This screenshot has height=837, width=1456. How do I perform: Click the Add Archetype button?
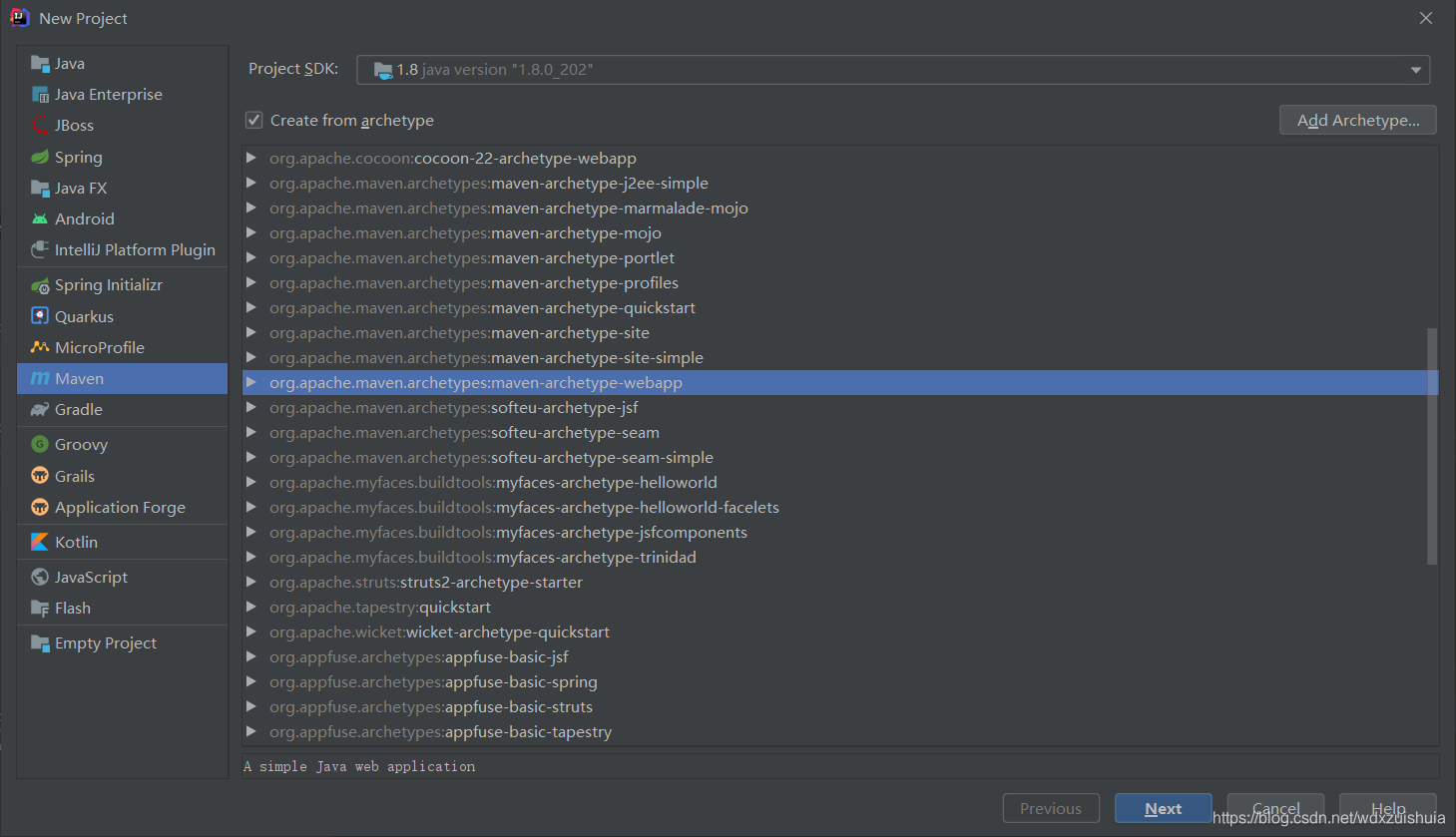pyautogui.click(x=1357, y=120)
